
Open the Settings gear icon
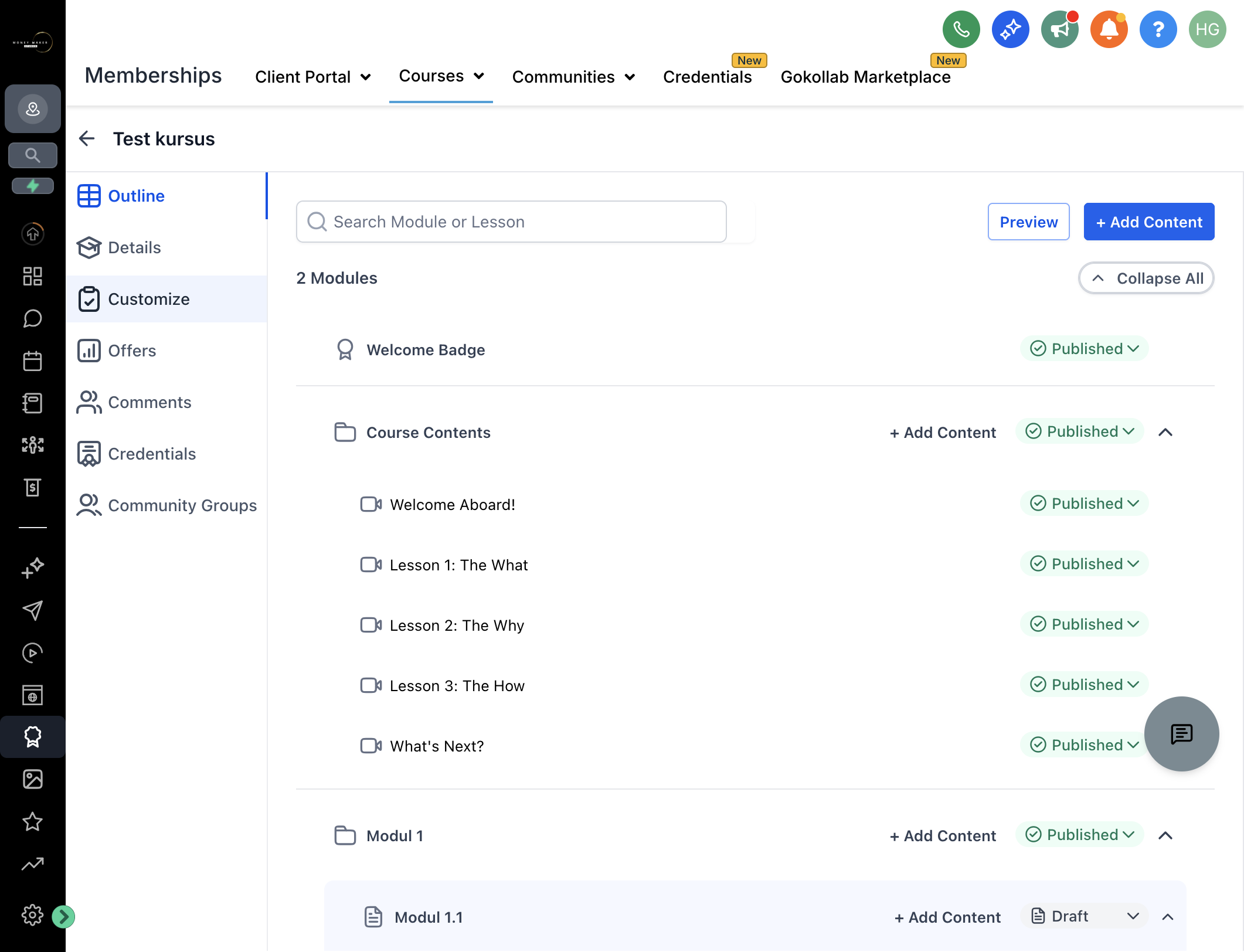pos(32,914)
